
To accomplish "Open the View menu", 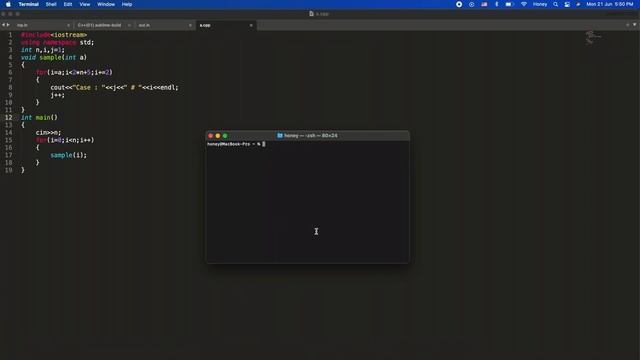I will coord(84,4).
